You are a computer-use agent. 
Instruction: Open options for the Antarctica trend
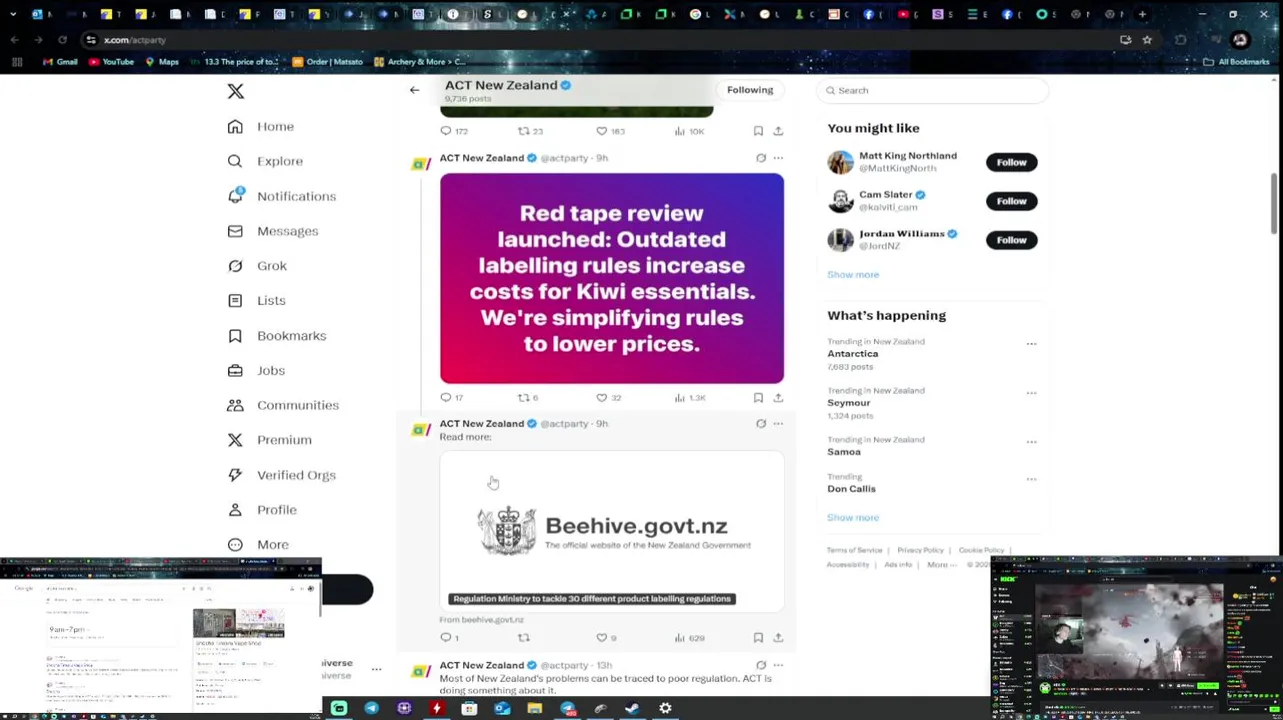pyautogui.click(x=1031, y=344)
